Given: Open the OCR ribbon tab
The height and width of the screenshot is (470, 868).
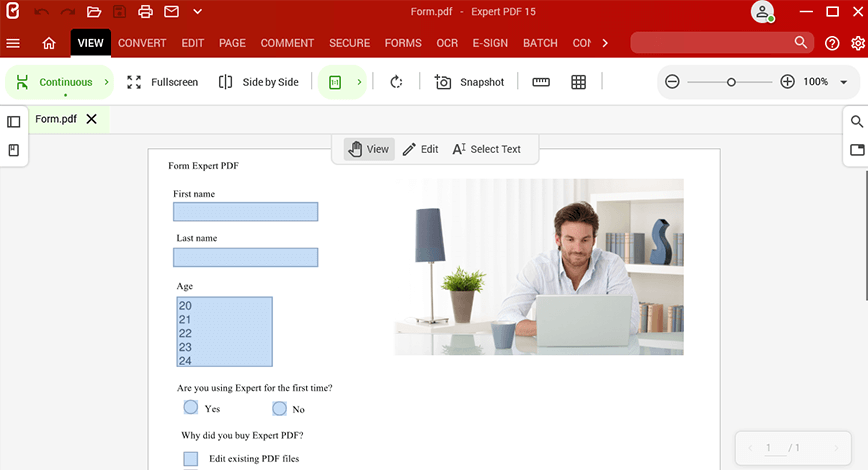Looking at the screenshot, I should [x=447, y=43].
